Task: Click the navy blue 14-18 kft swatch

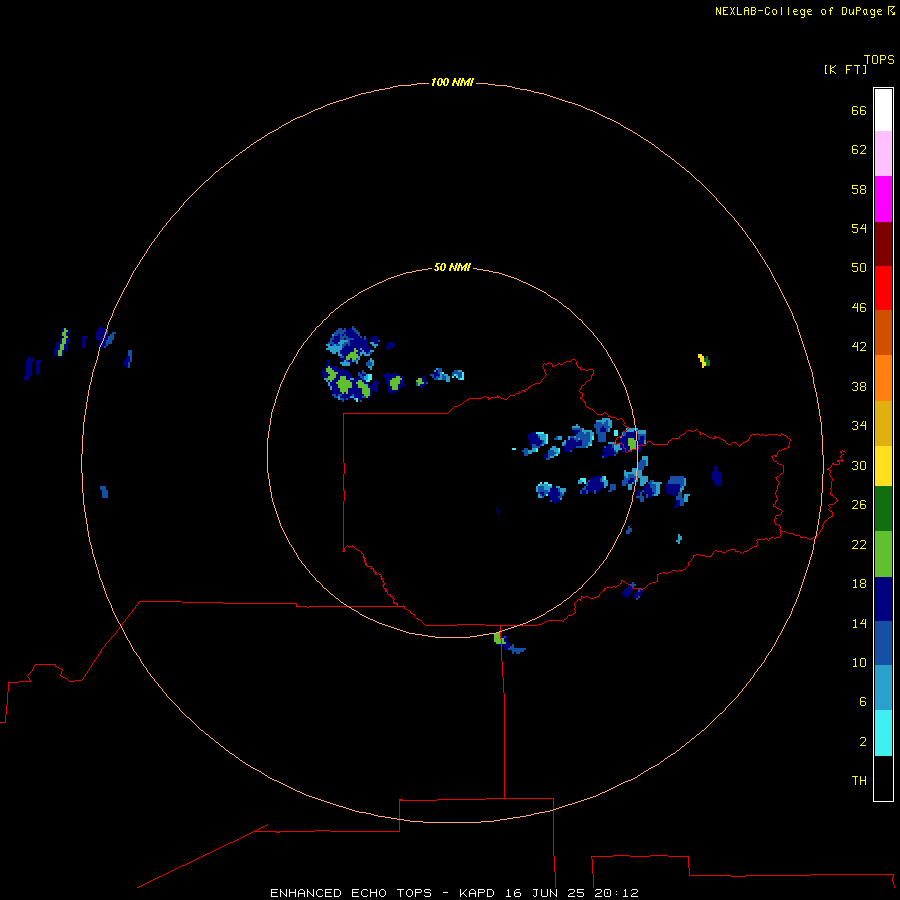Action: coord(883,599)
